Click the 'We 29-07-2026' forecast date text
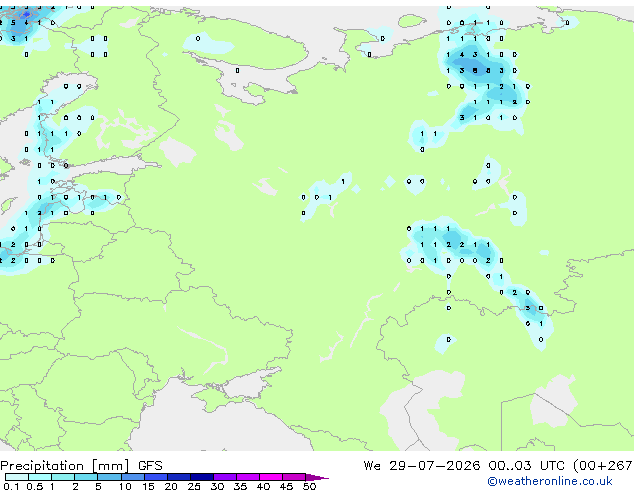This screenshot has height=490, width=634. click(422, 466)
